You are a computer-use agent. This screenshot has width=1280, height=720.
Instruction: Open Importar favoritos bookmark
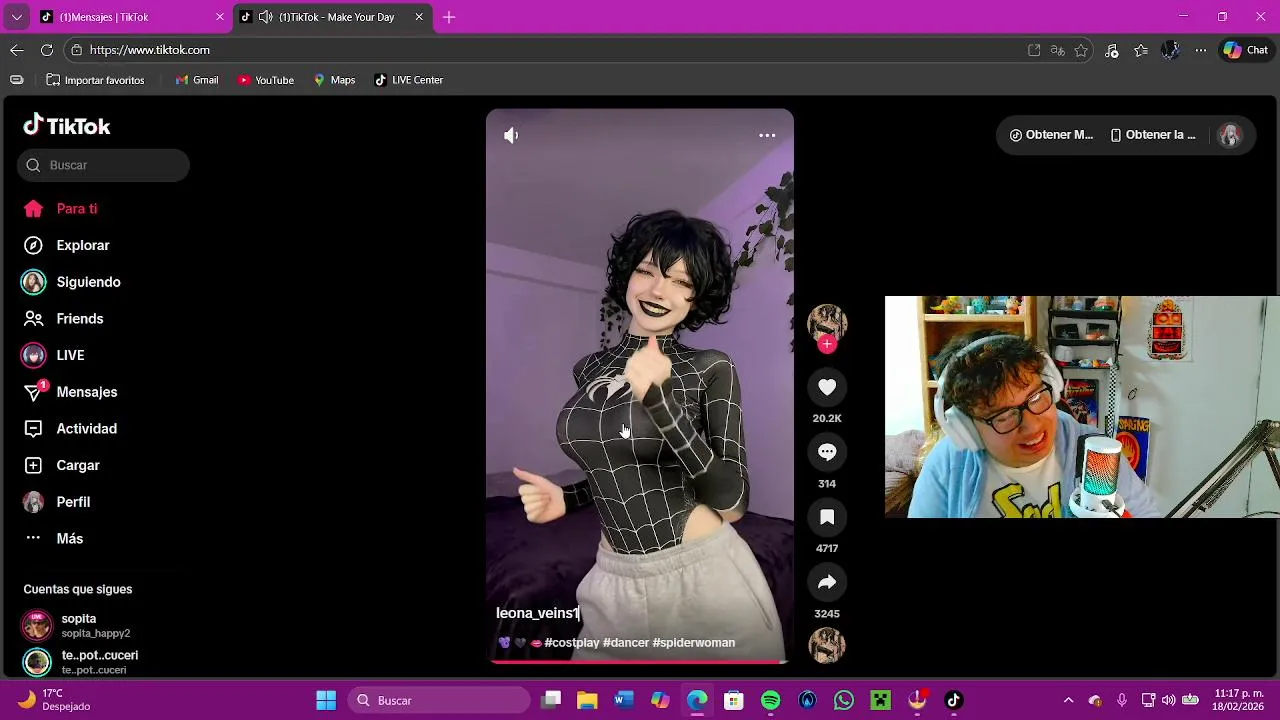95,80
